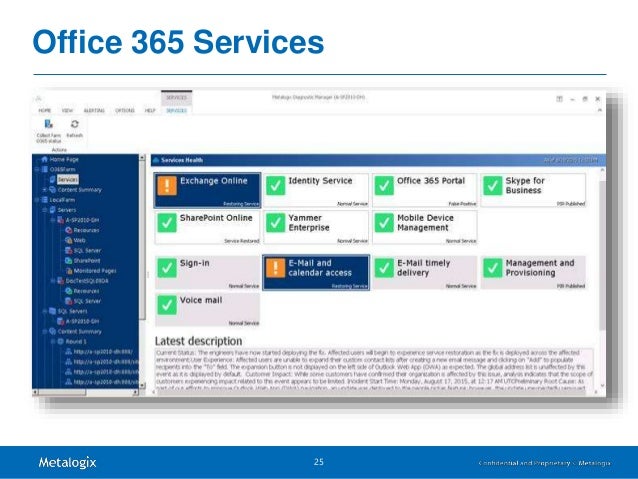Viewport: 638px width, 479px height.
Task: Click the Collect Farm O365 status icon
Action: tap(48, 124)
